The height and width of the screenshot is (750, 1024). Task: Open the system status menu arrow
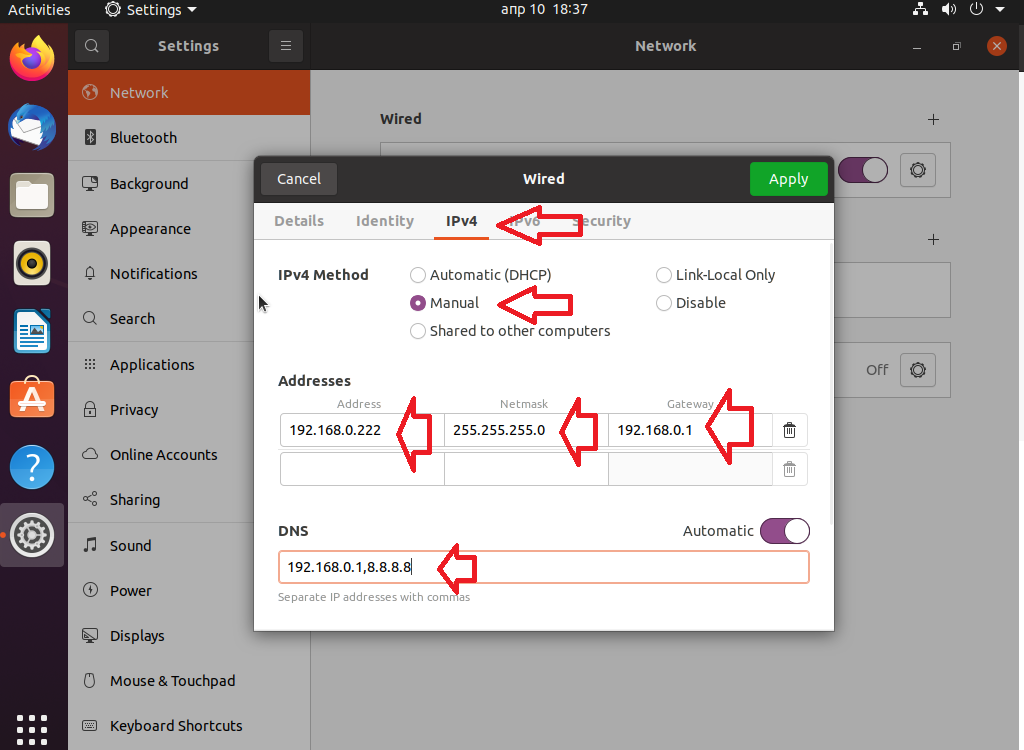coord(999,10)
